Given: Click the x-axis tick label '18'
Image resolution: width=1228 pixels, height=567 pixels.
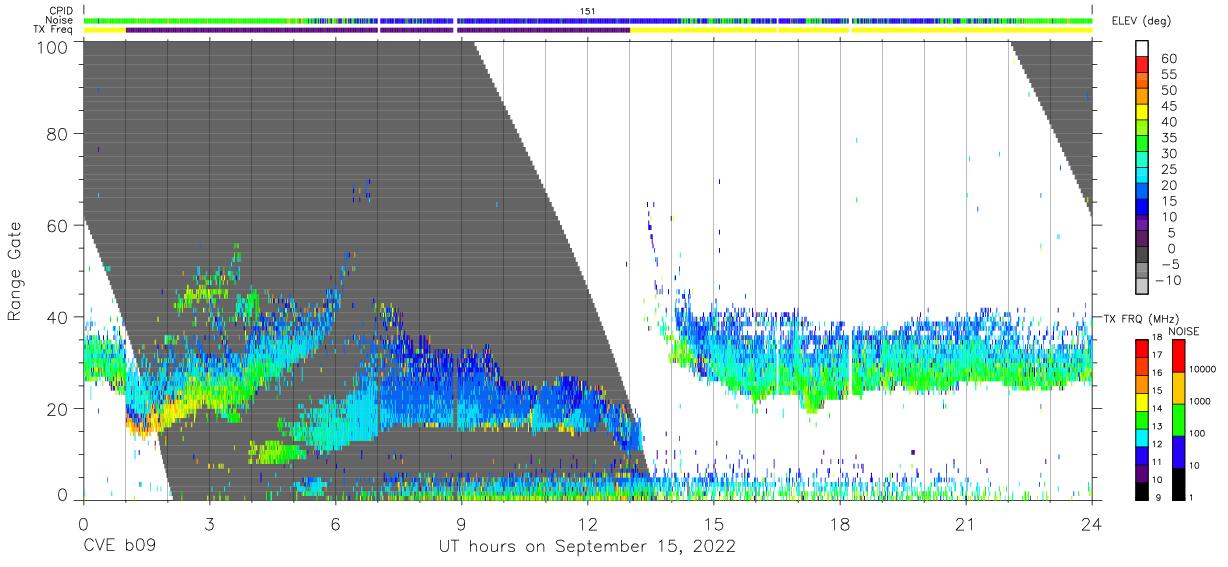Looking at the screenshot, I should click(x=840, y=525).
